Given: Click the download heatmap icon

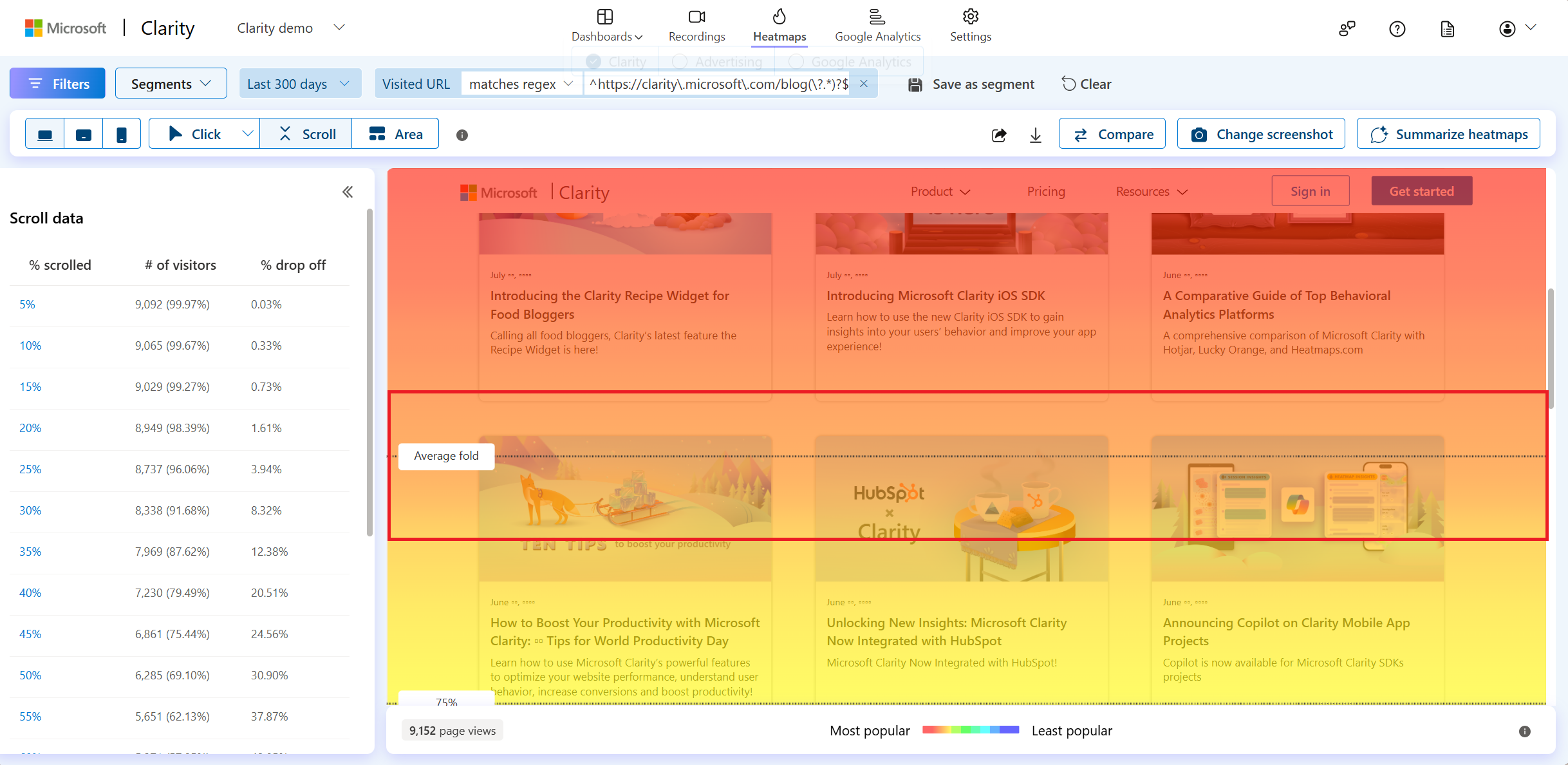Looking at the screenshot, I should [1035, 133].
